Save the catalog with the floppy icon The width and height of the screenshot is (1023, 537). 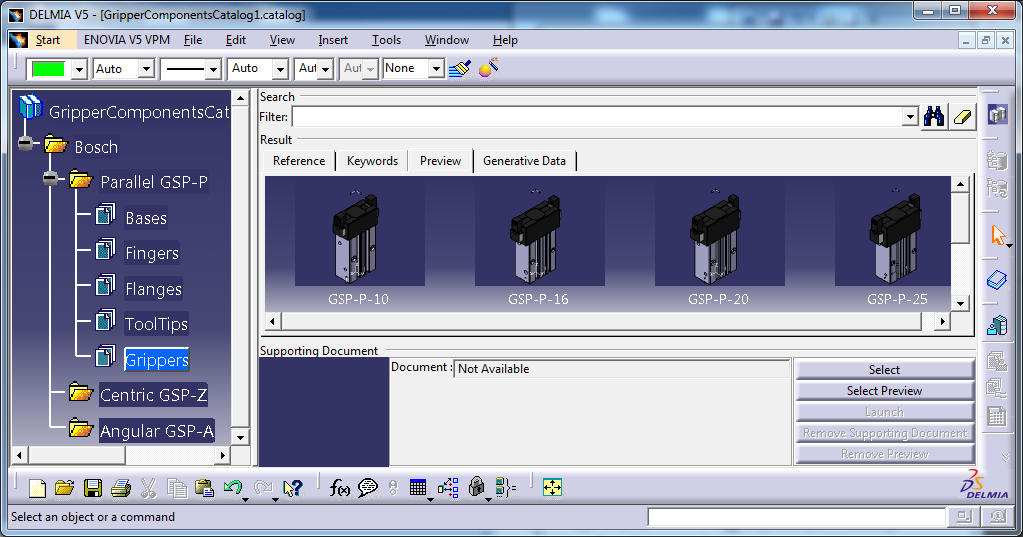(93, 487)
